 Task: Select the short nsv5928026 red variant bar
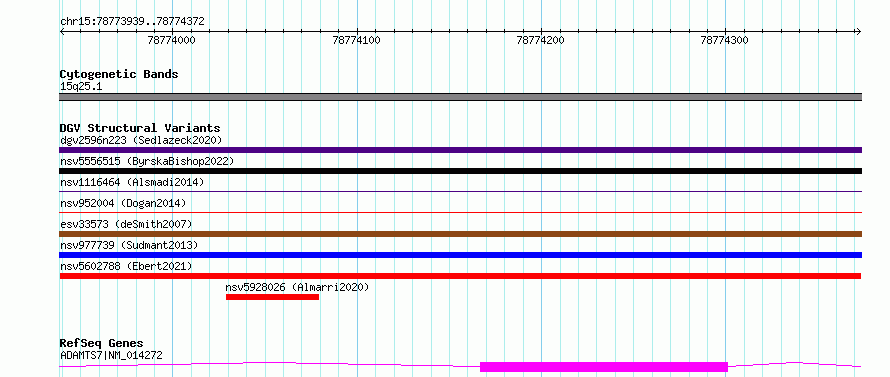coord(272,297)
